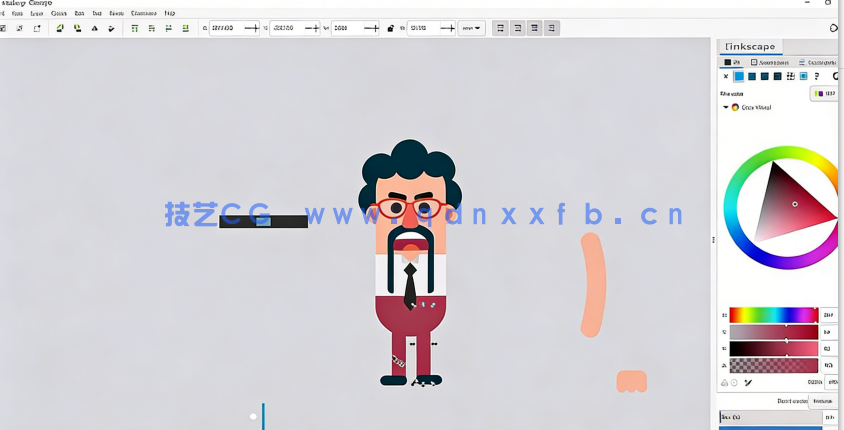Toggle move gradients with objects button
Image resolution: width=844 pixels, height=430 pixels.
pyautogui.click(x=534, y=28)
